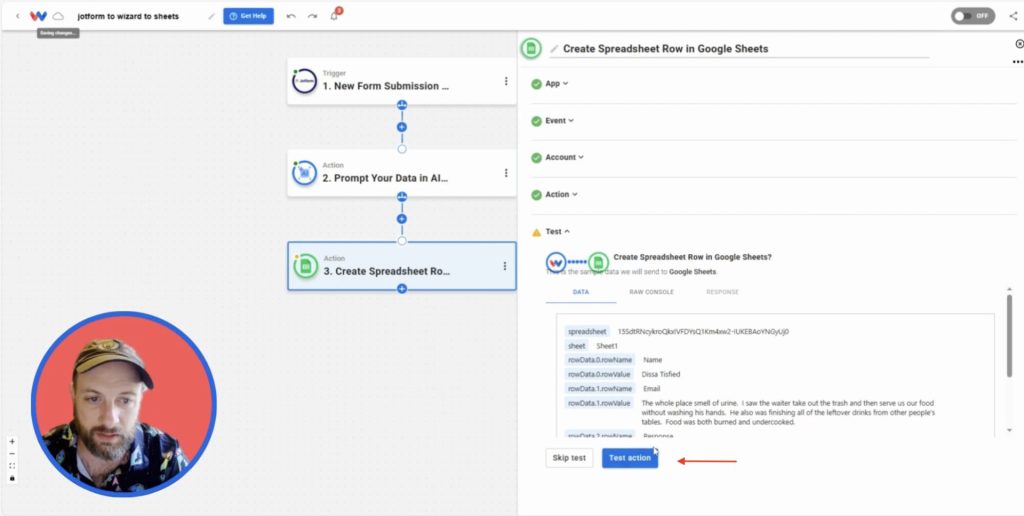Click Google Sheets icon on step 3 card

305,266
